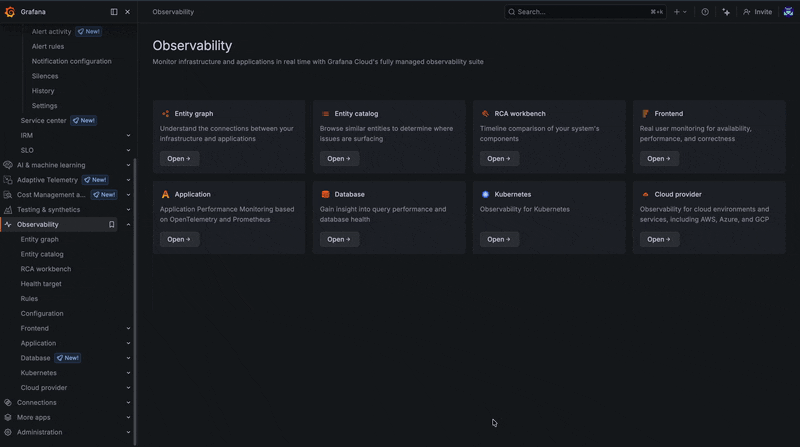Viewport: 800px width, 447px height.
Task: Click the Invite button
Action: [758, 12]
